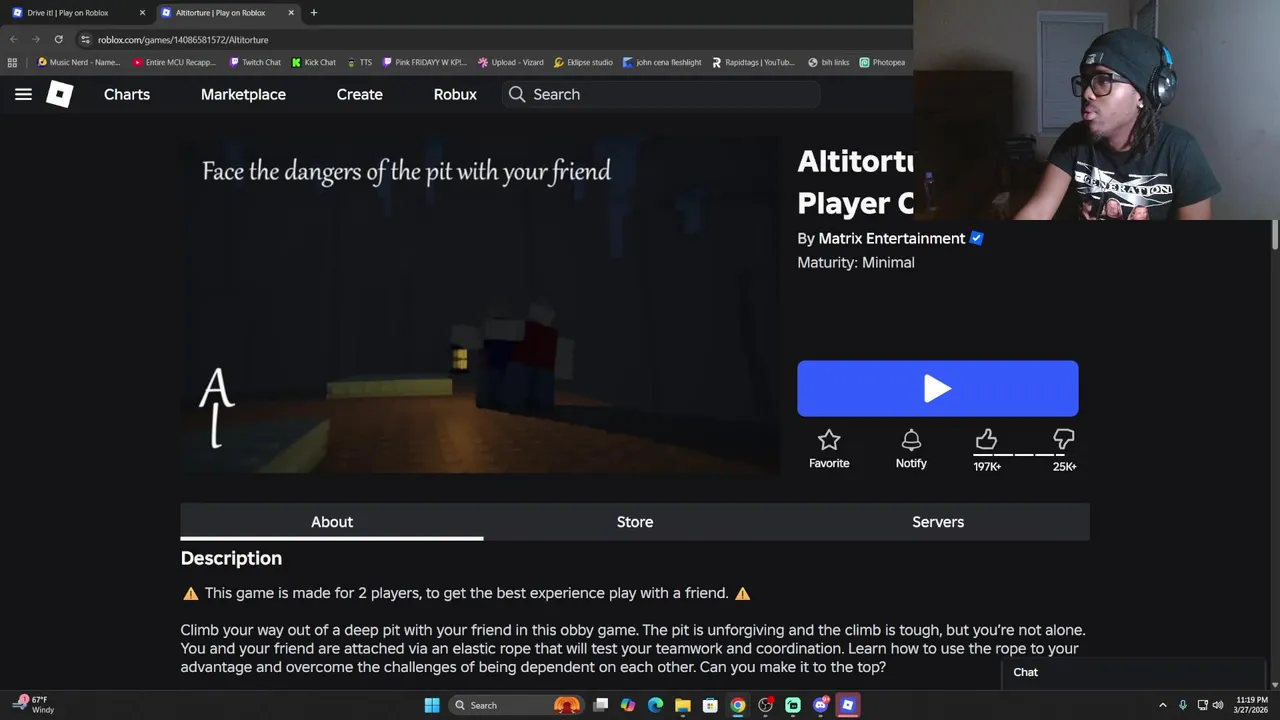Go to the Create page
This screenshot has width=1280, height=720.
point(359,94)
